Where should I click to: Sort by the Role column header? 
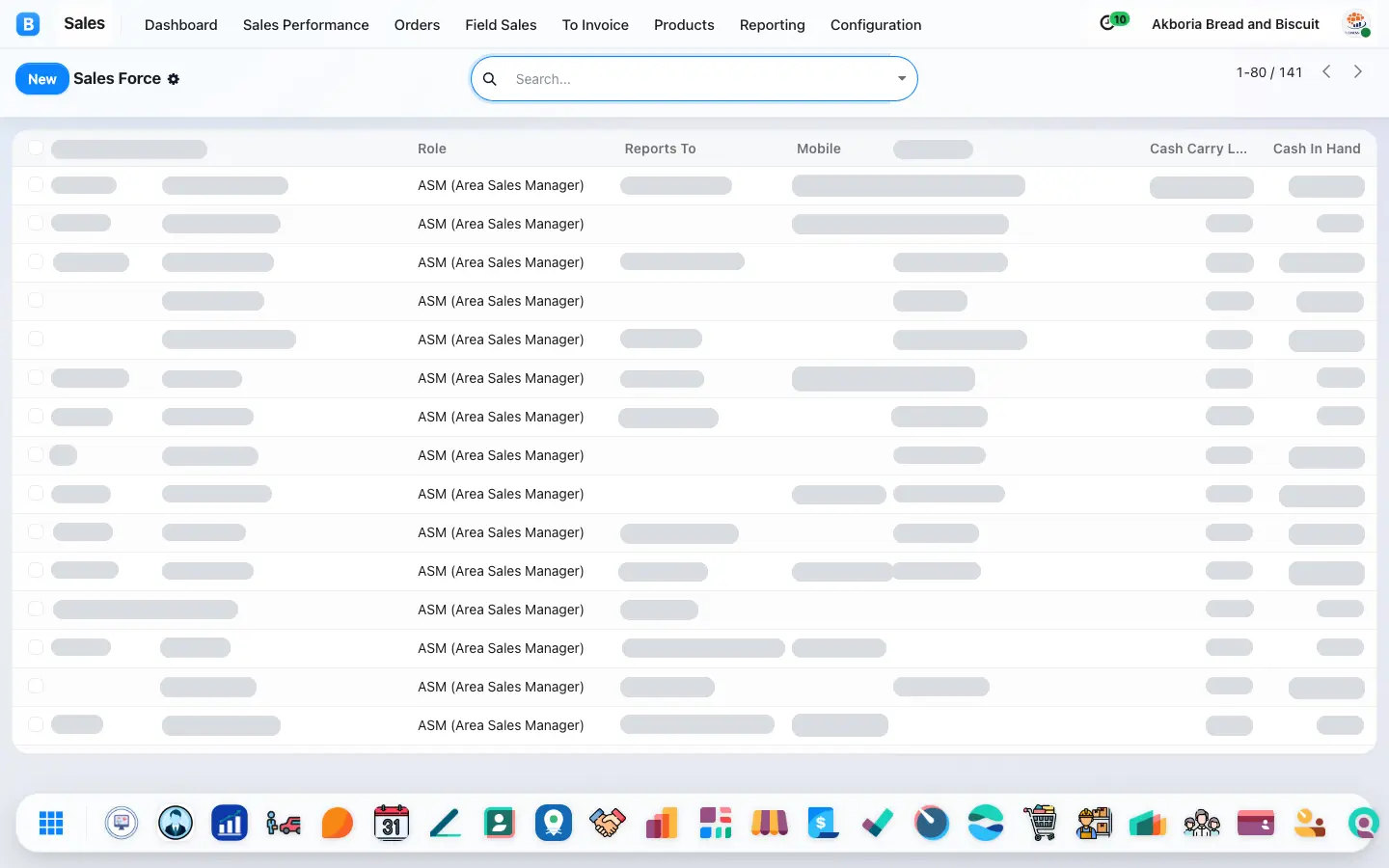pos(432,149)
